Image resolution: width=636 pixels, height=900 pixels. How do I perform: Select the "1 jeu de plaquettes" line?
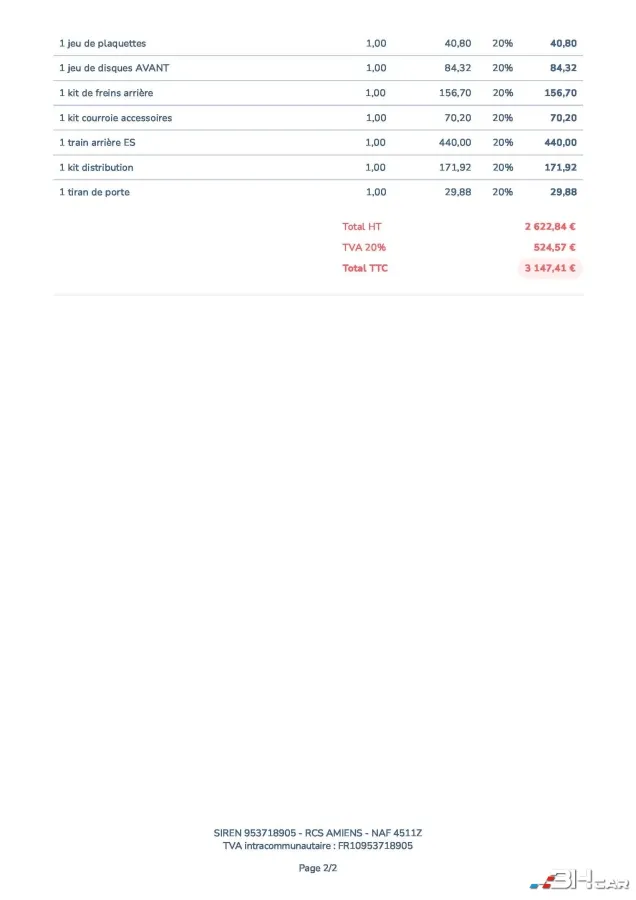click(102, 44)
